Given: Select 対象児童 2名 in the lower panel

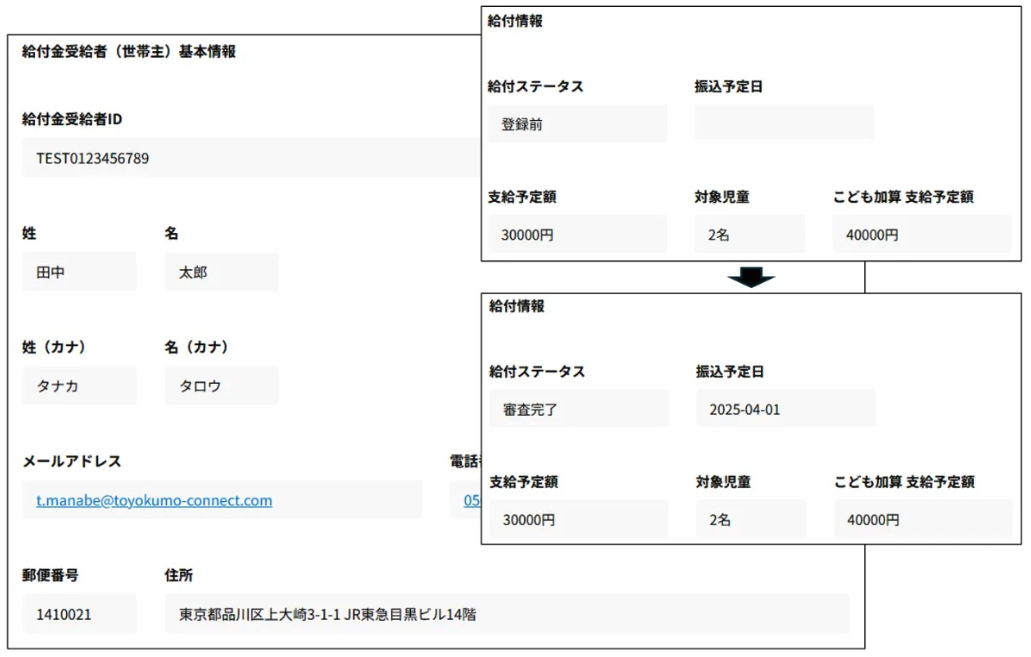Looking at the screenshot, I should coord(750,520).
